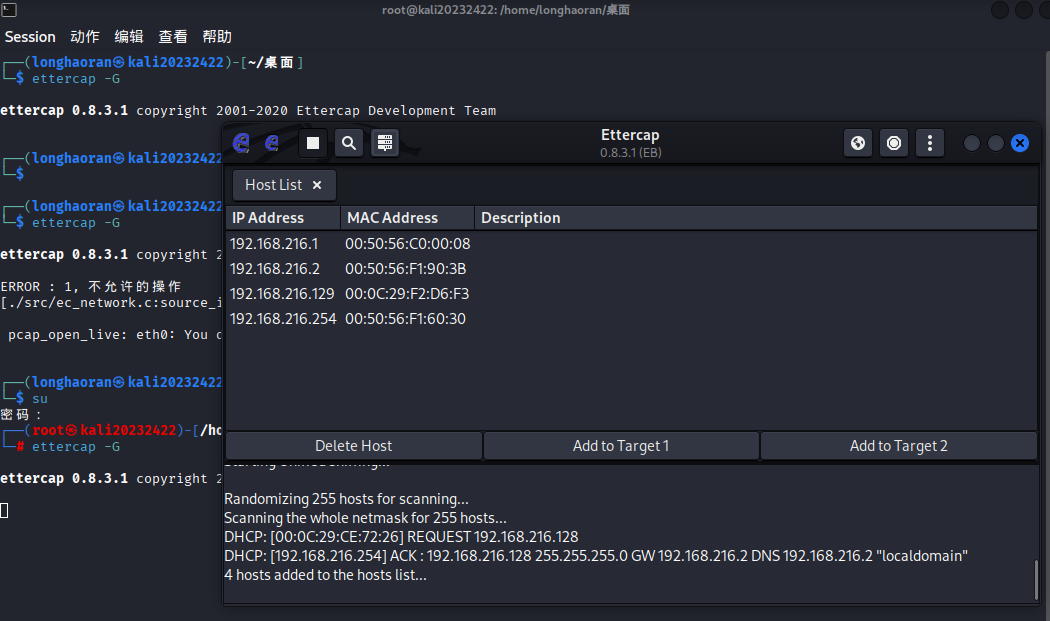Select host row 192.168.216.2
Viewport: 1050px width, 621px height.
tap(631, 269)
